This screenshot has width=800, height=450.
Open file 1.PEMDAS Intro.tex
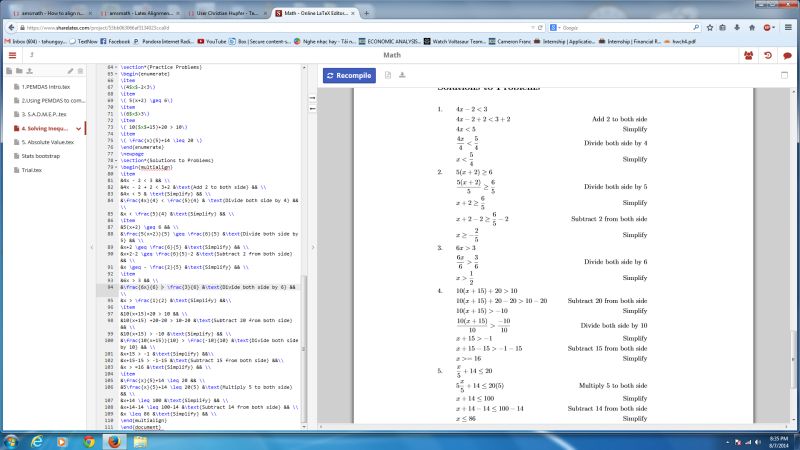(x=45, y=87)
